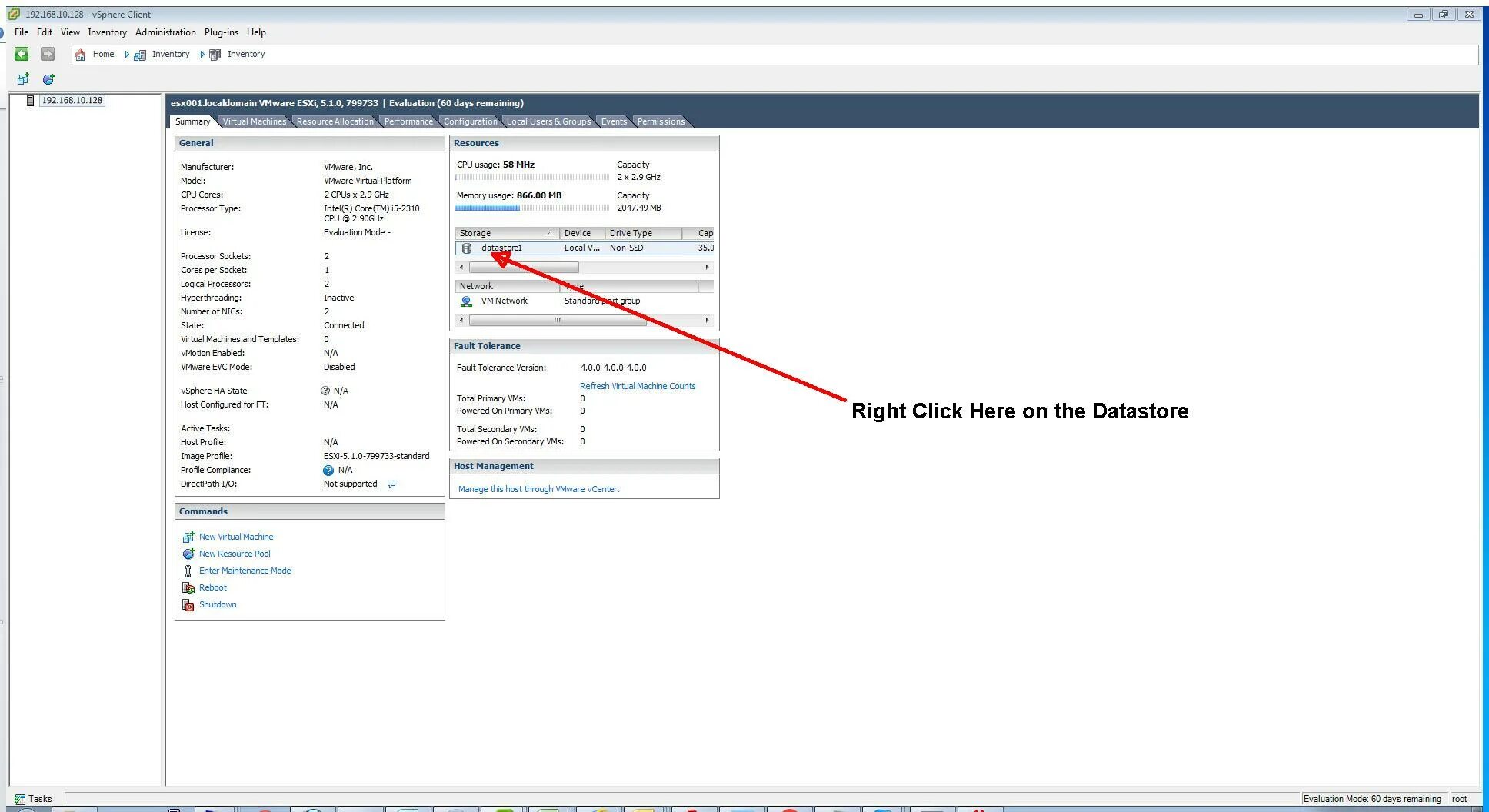This screenshot has width=1489, height=812.
Task: Click the Evaluation Mode status bar entry
Action: (x=1372, y=799)
